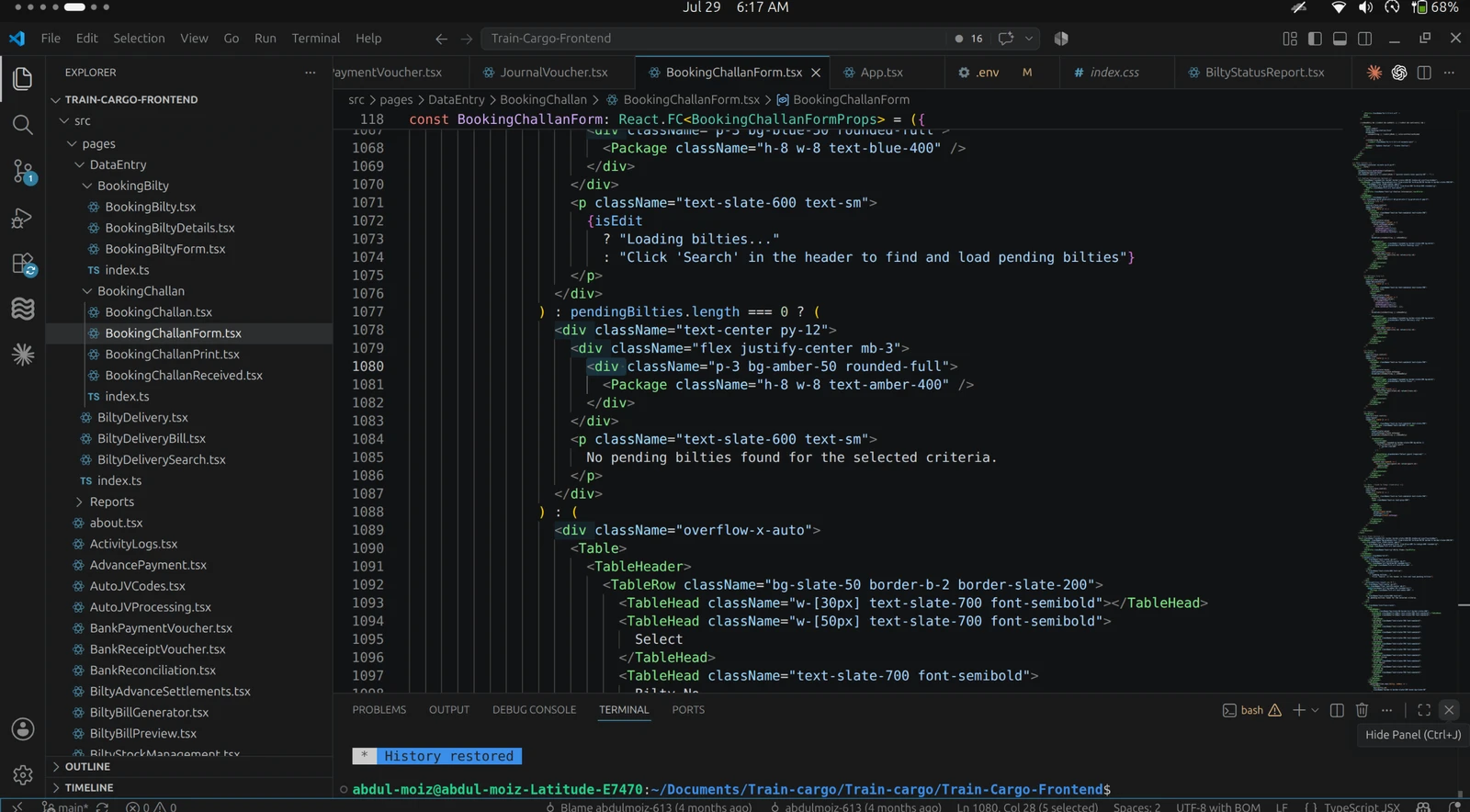The image size is (1470, 812).
Task: Switch to DEBUG CONSOLE panel tab
Action: point(534,710)
